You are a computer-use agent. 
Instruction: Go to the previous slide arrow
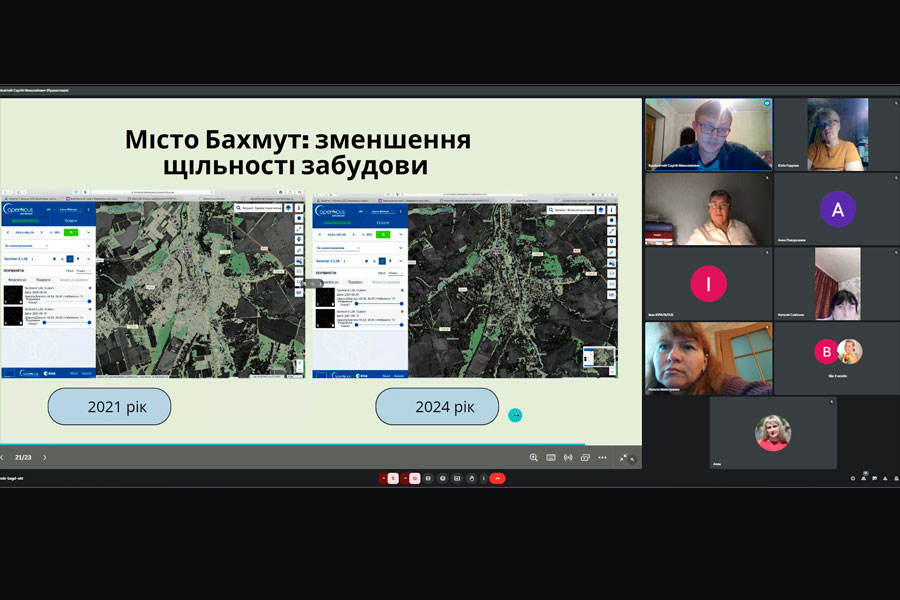(2, 458)
